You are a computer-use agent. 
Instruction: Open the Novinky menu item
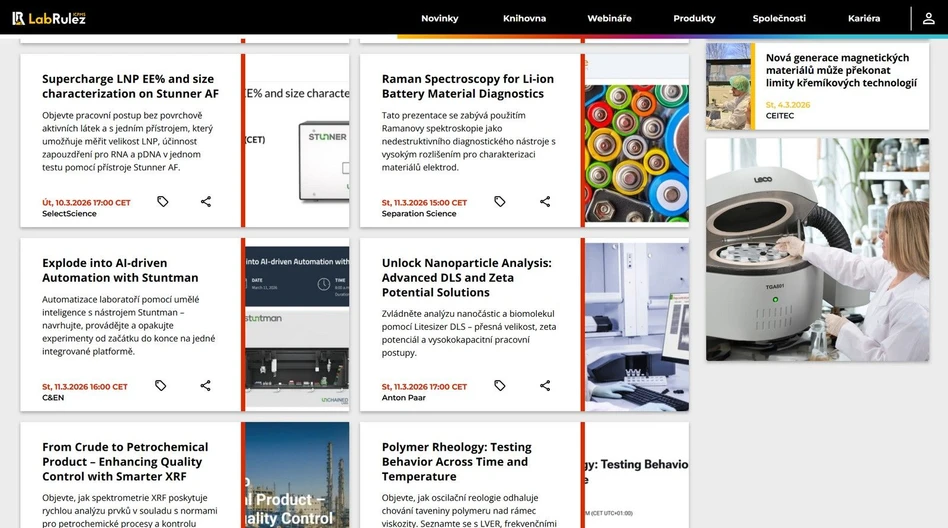439,18
